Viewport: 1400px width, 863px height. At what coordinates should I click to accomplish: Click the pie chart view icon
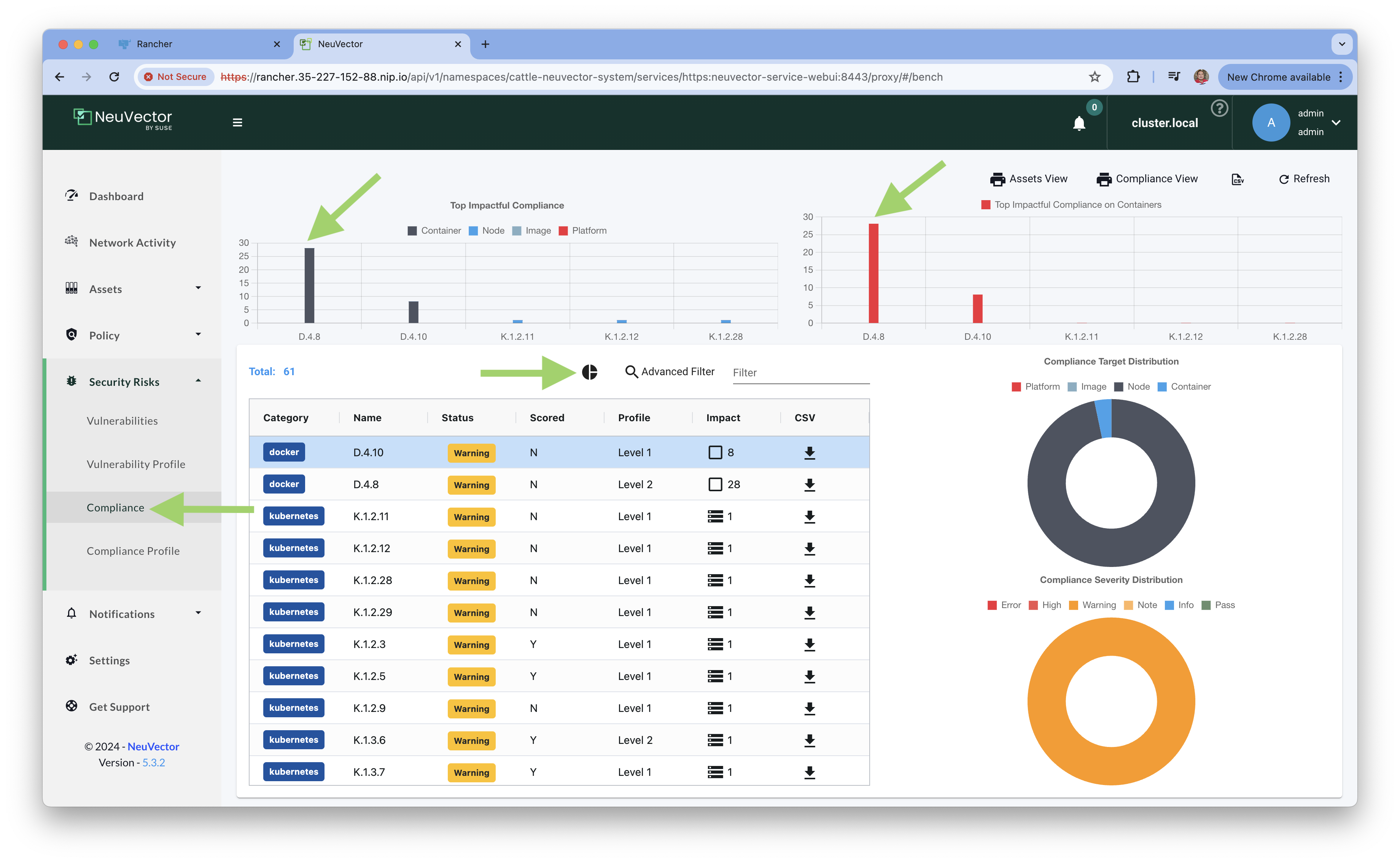tap(589, 372)
